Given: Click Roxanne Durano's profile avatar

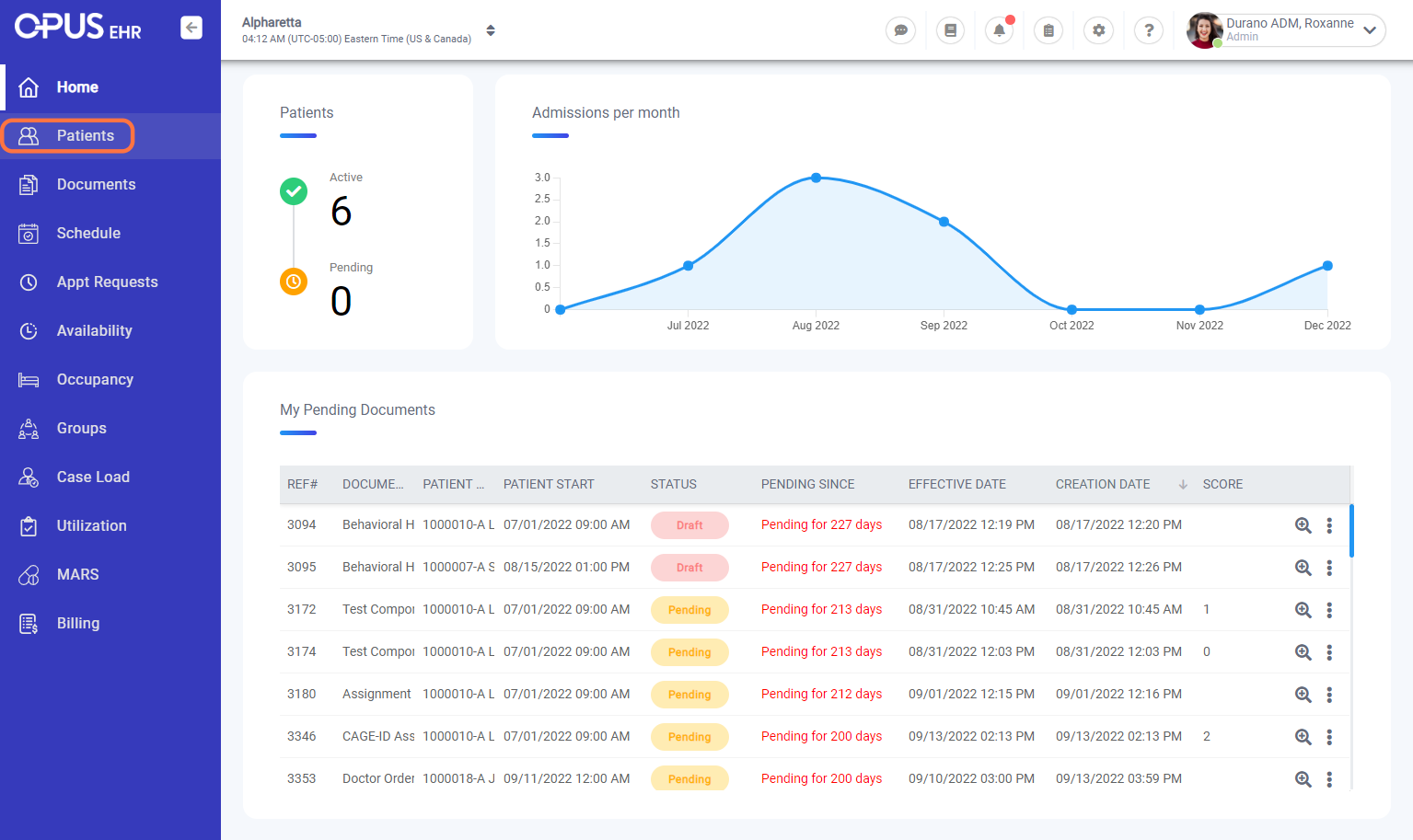Looking at the screenshot, I should tap(1204, 30).
